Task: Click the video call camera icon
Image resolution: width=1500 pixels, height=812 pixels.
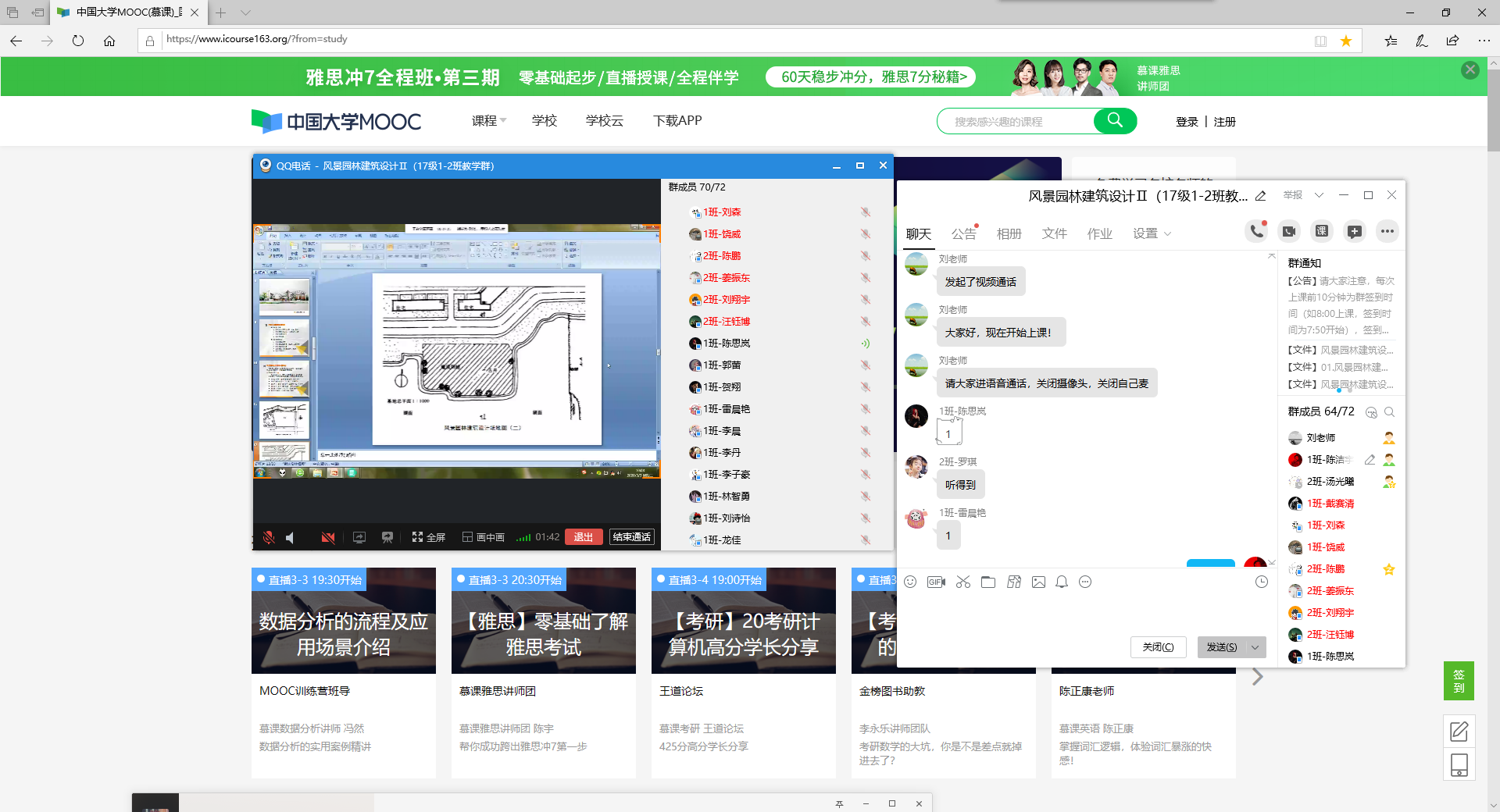Action: point(1289,231)
